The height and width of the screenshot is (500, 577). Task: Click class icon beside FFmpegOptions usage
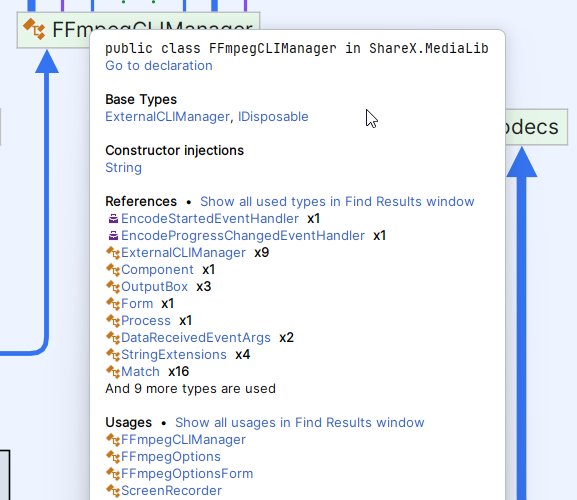[x=113, y=457]
